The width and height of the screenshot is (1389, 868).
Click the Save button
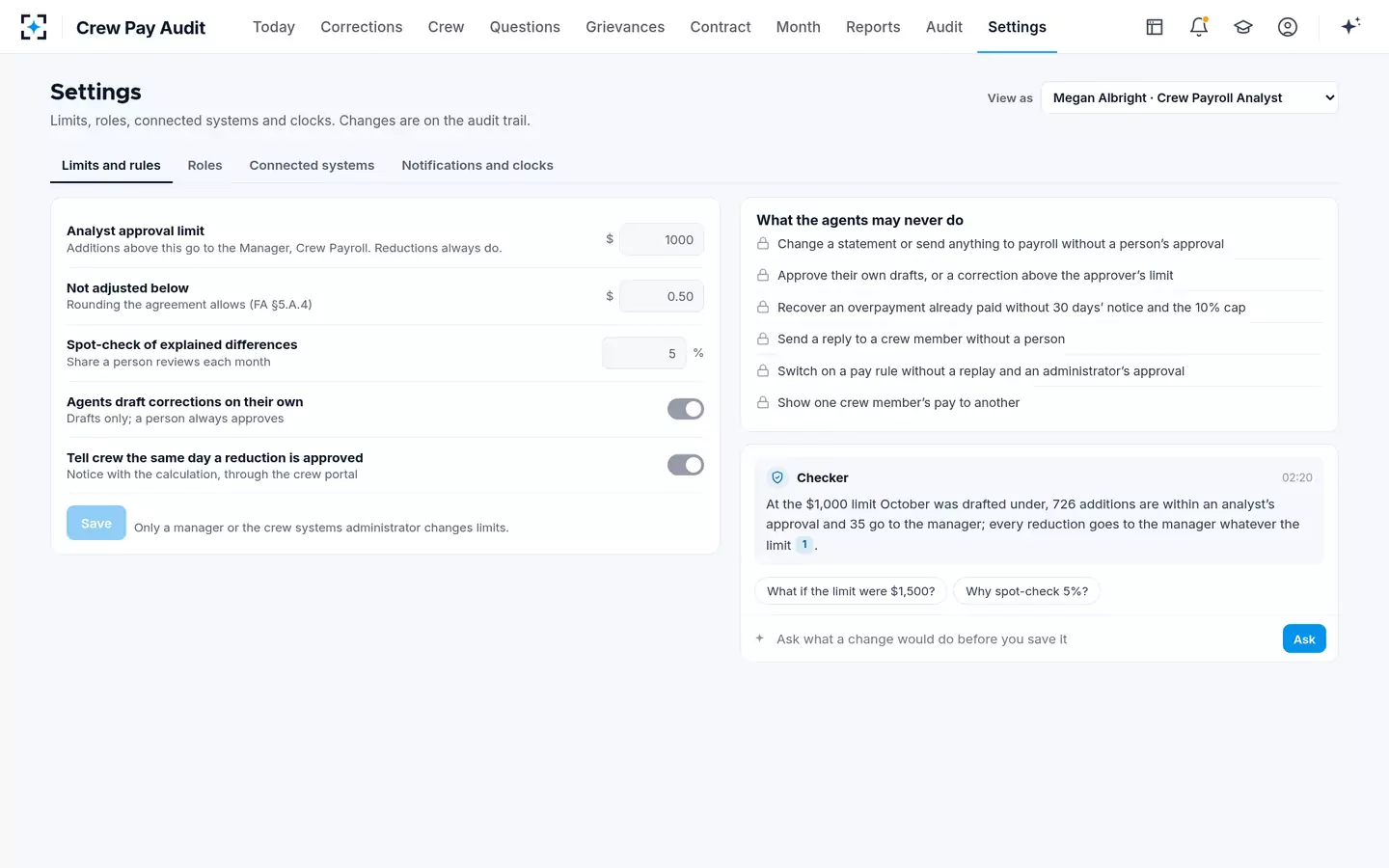click(x=96, y=523)
